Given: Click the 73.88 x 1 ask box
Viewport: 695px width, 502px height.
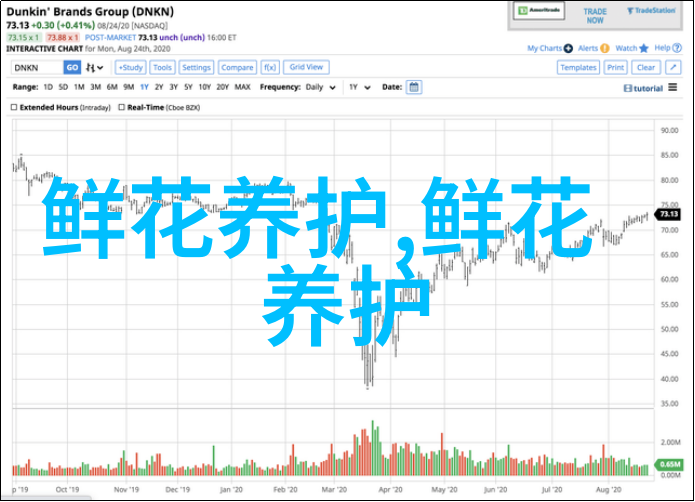Looking at the screenshot, I should 62,38.
